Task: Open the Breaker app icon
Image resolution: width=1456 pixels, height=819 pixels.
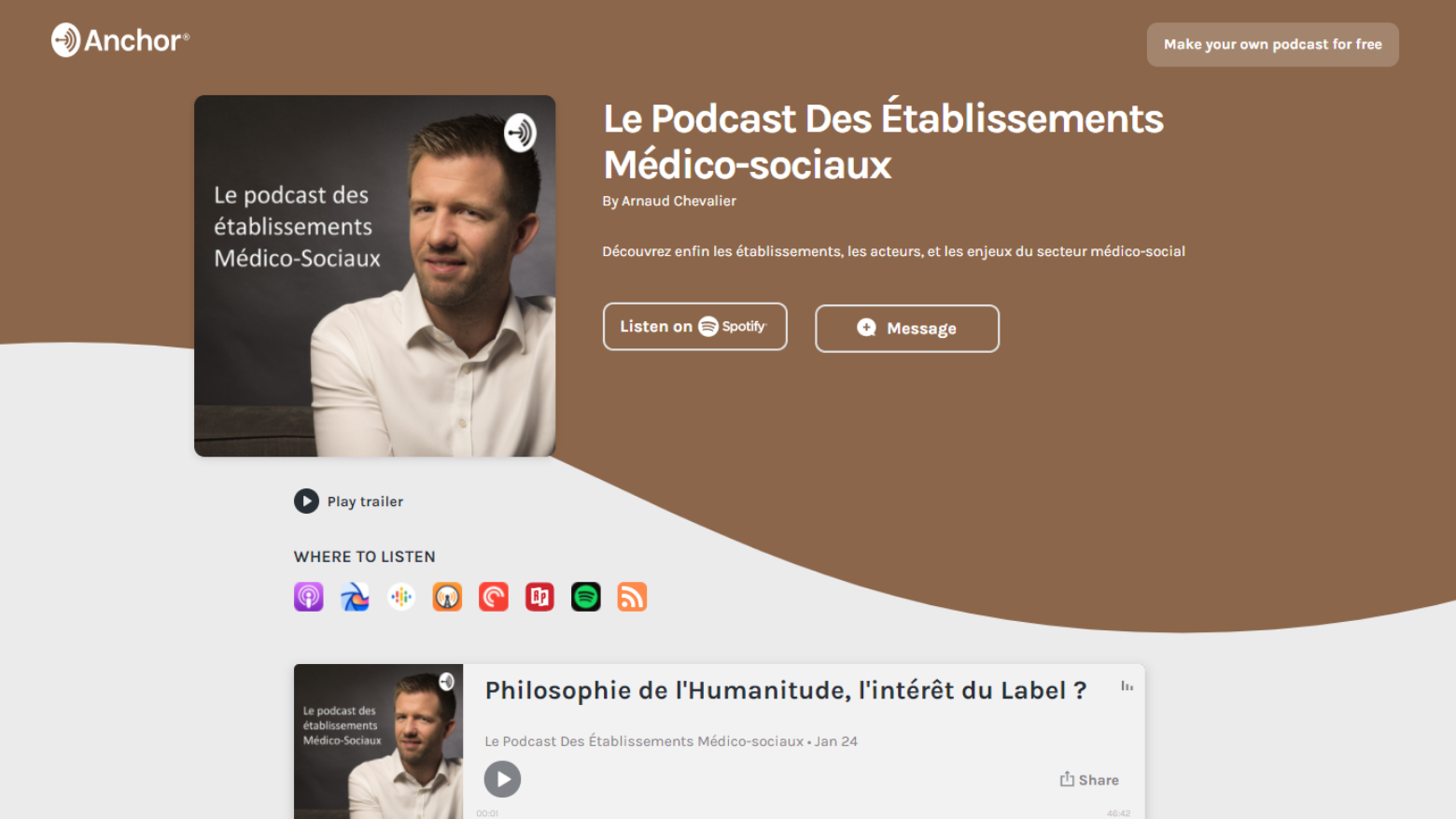Action: point(355,597)
